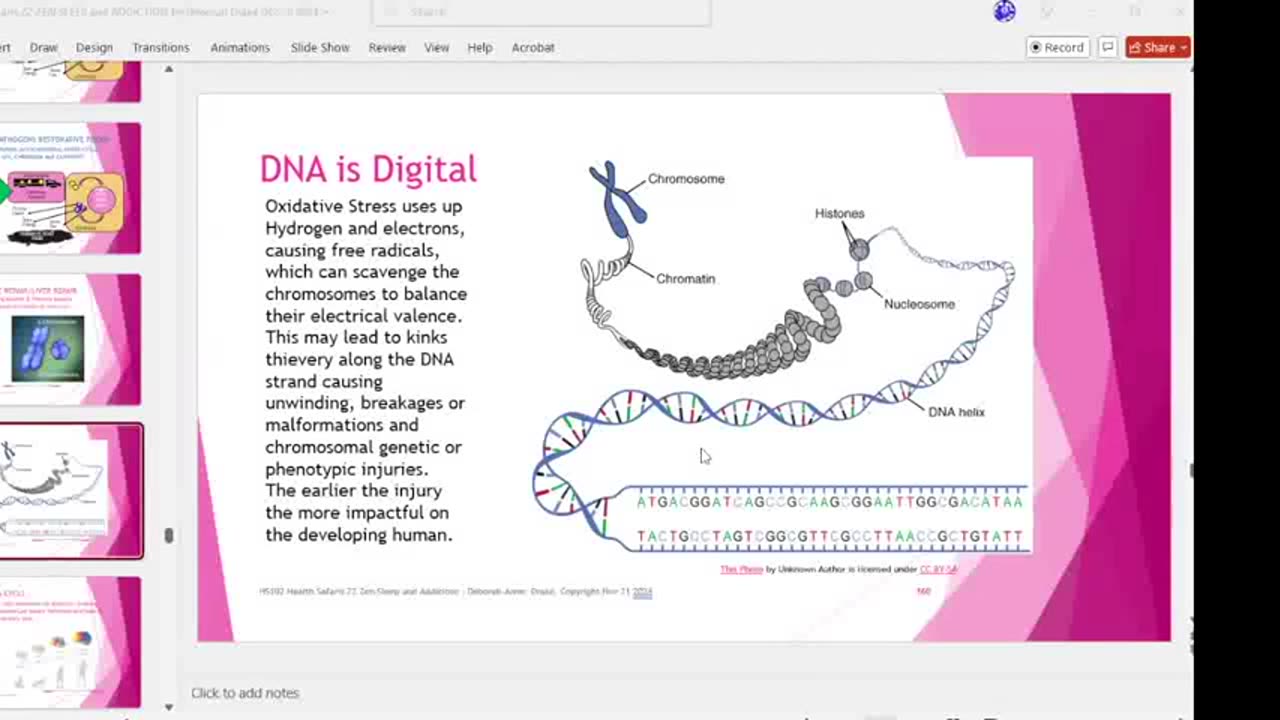
Task: Click the 'DNA helix' label
Action: click(x=956, y=412)
